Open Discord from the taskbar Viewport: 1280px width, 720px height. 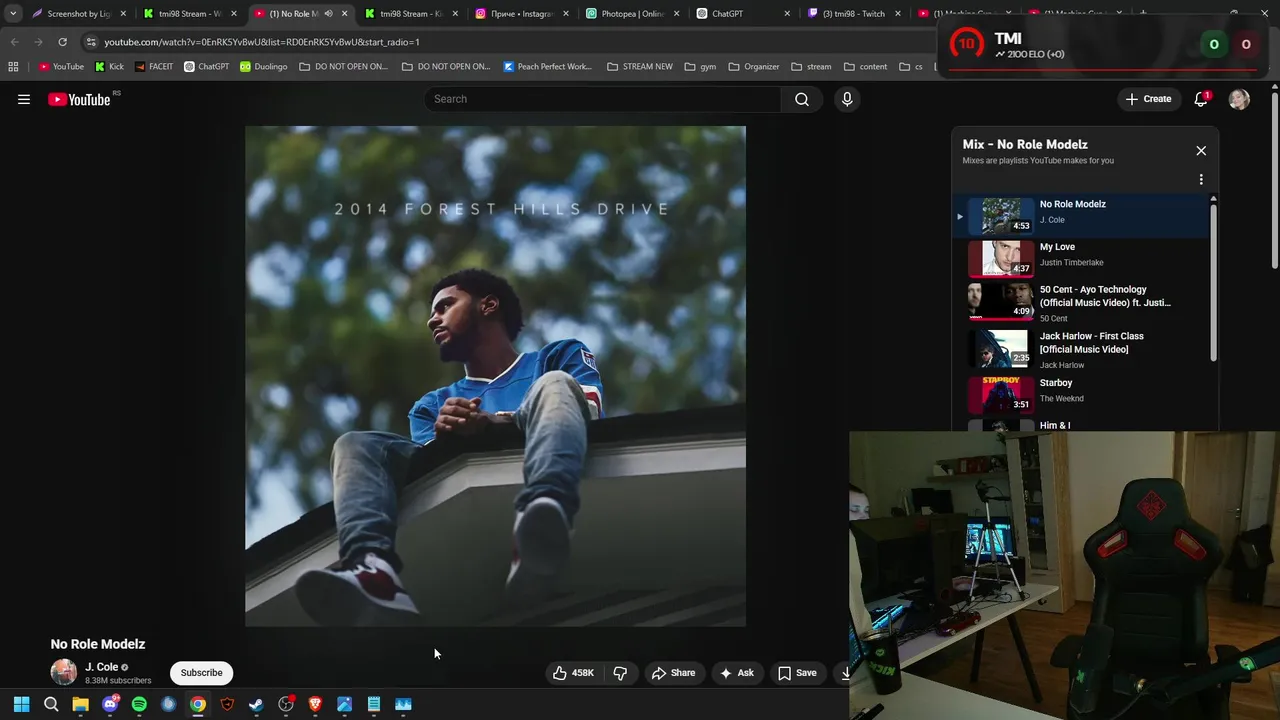(x=110, y=704)
